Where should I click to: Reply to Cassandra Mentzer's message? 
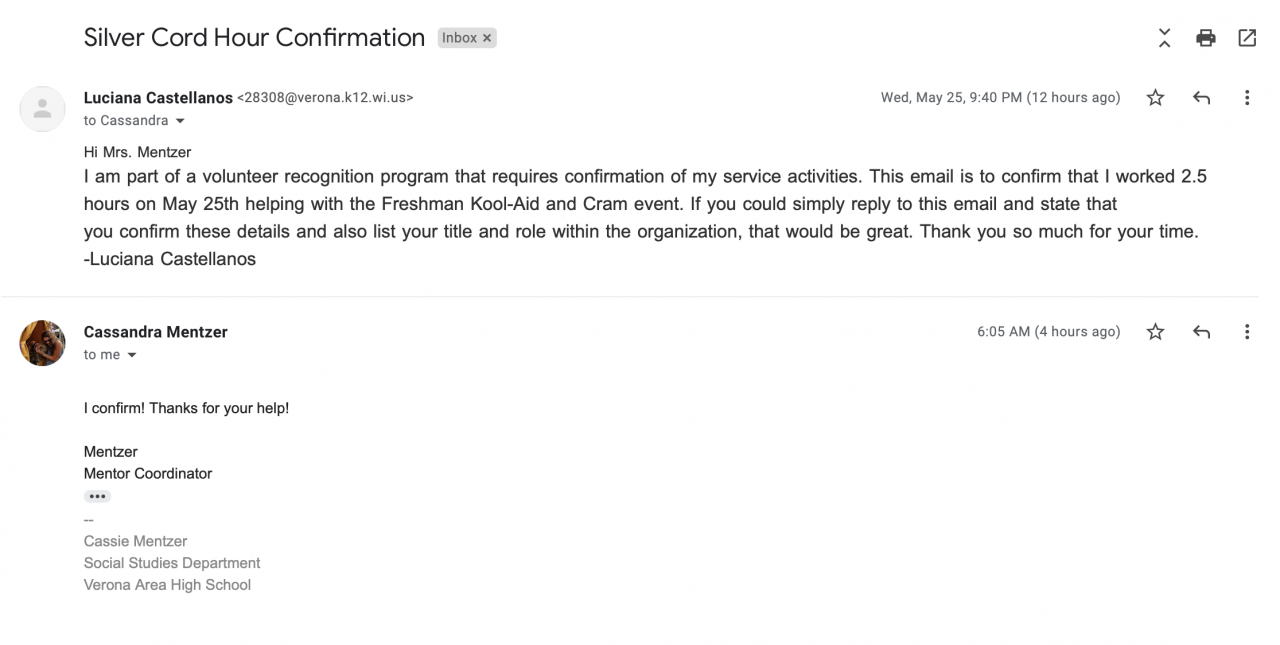pyautogui.click(x=1202, y=332)
